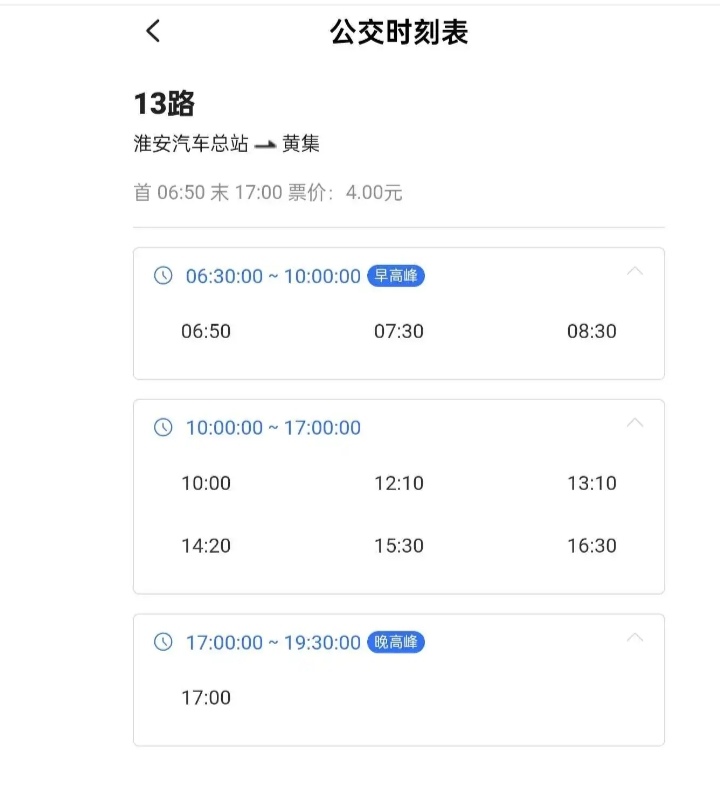Image resolution: width=720 pixels, height=797 pixels.
Task: Pick the 14:20 departure time
Action: click(206, 546)
